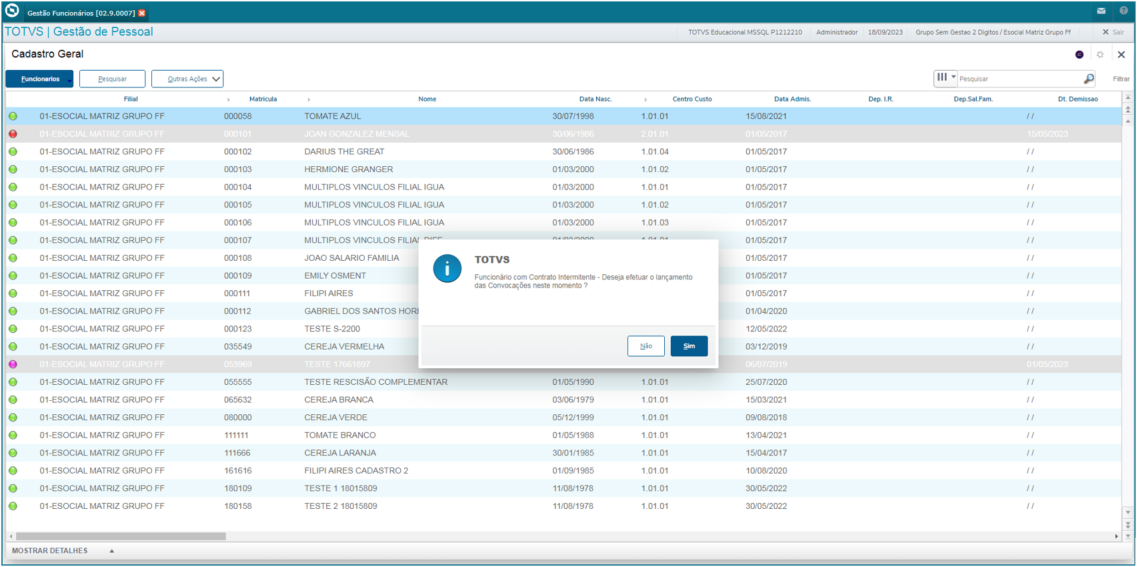
Task: Sort by the Filial column header
Action: (x=131, y=99)
